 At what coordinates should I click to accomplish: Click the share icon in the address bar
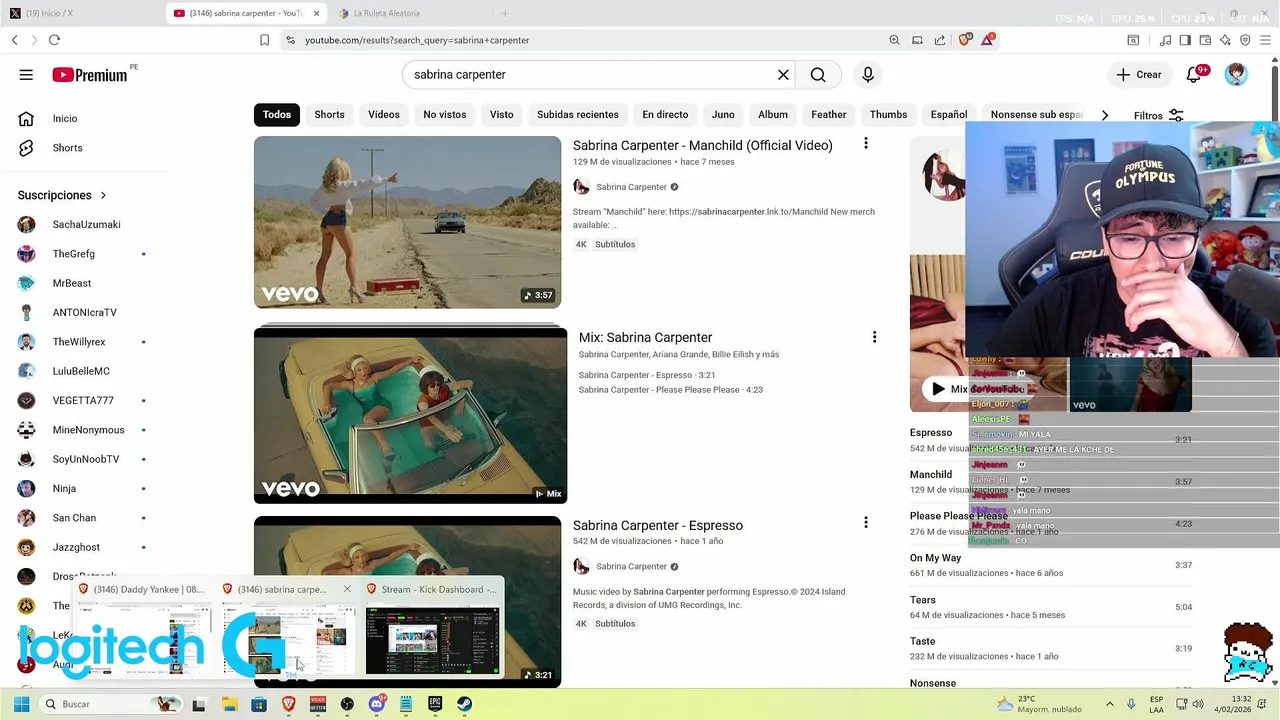(940, 40)
